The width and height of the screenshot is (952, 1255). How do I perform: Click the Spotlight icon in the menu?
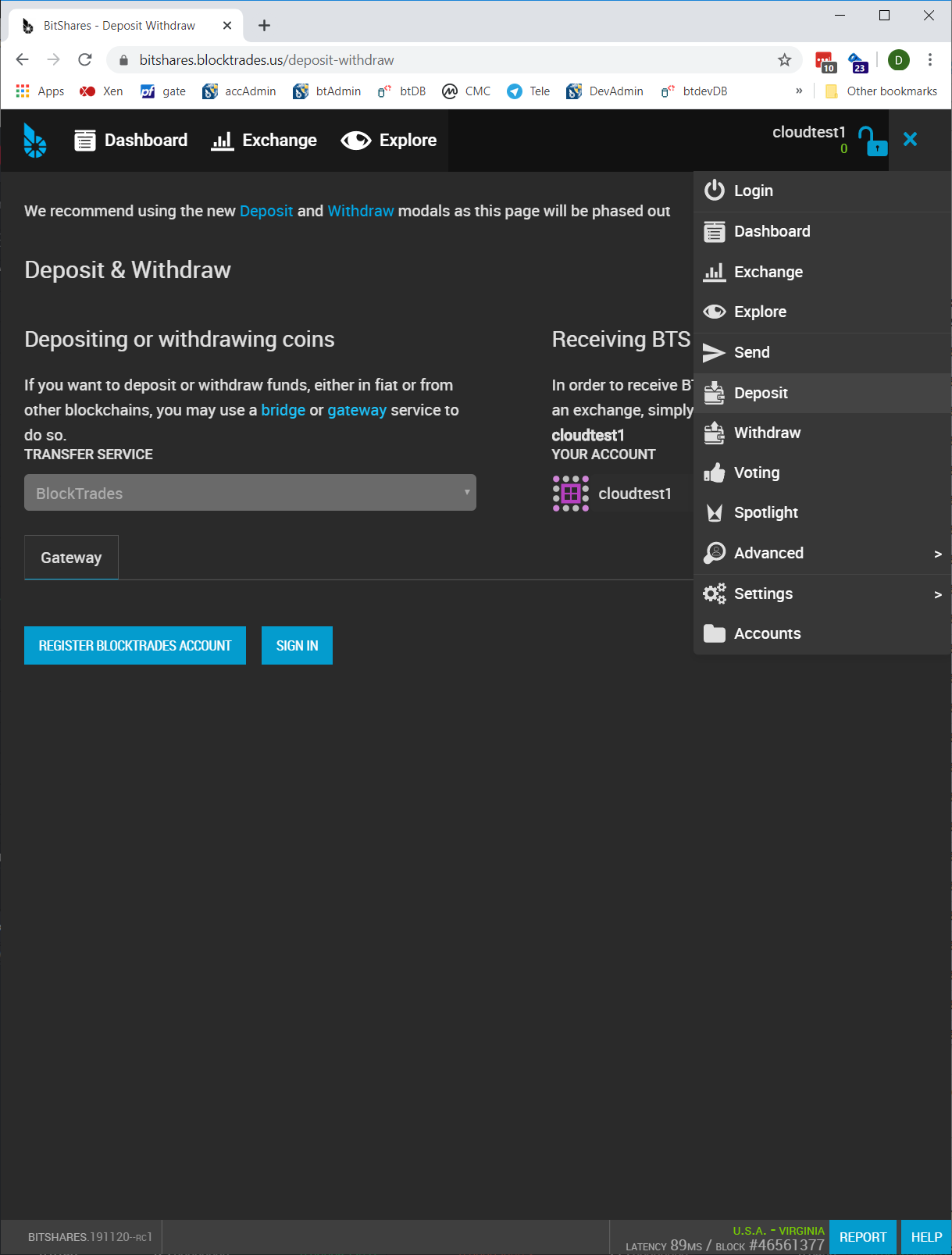715,512
